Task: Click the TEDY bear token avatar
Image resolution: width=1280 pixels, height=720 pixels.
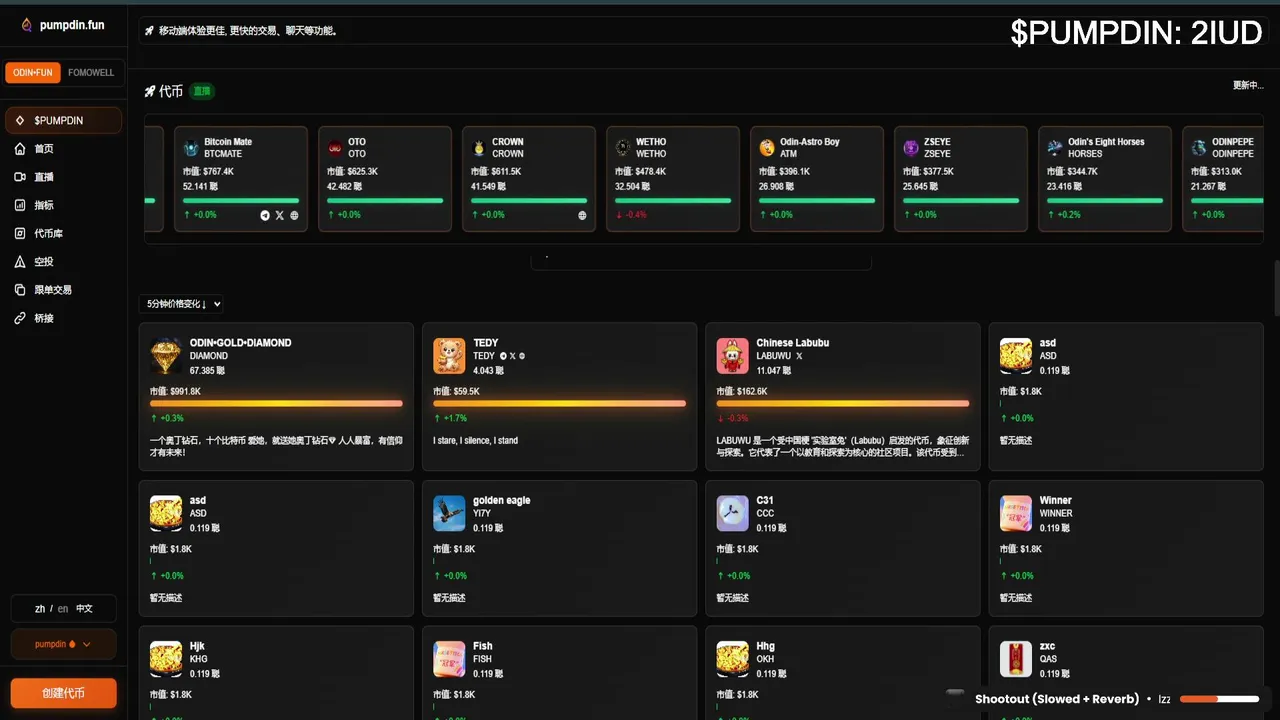Action: (449, 356)
